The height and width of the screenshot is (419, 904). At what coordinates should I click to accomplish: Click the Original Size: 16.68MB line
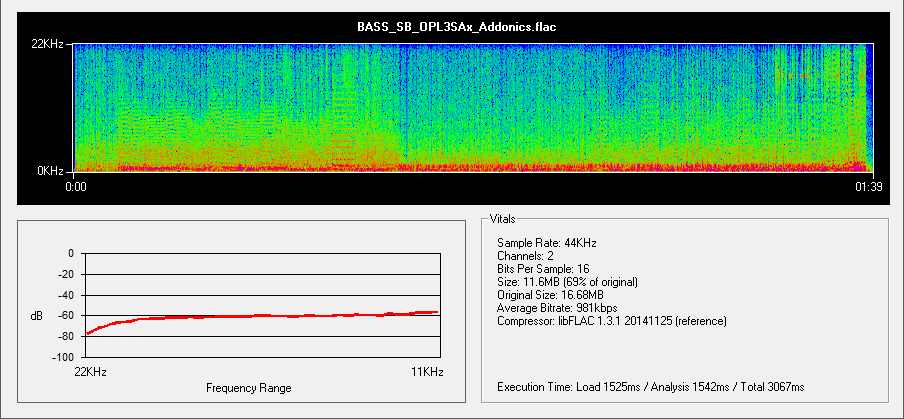(x=550, y=295)
